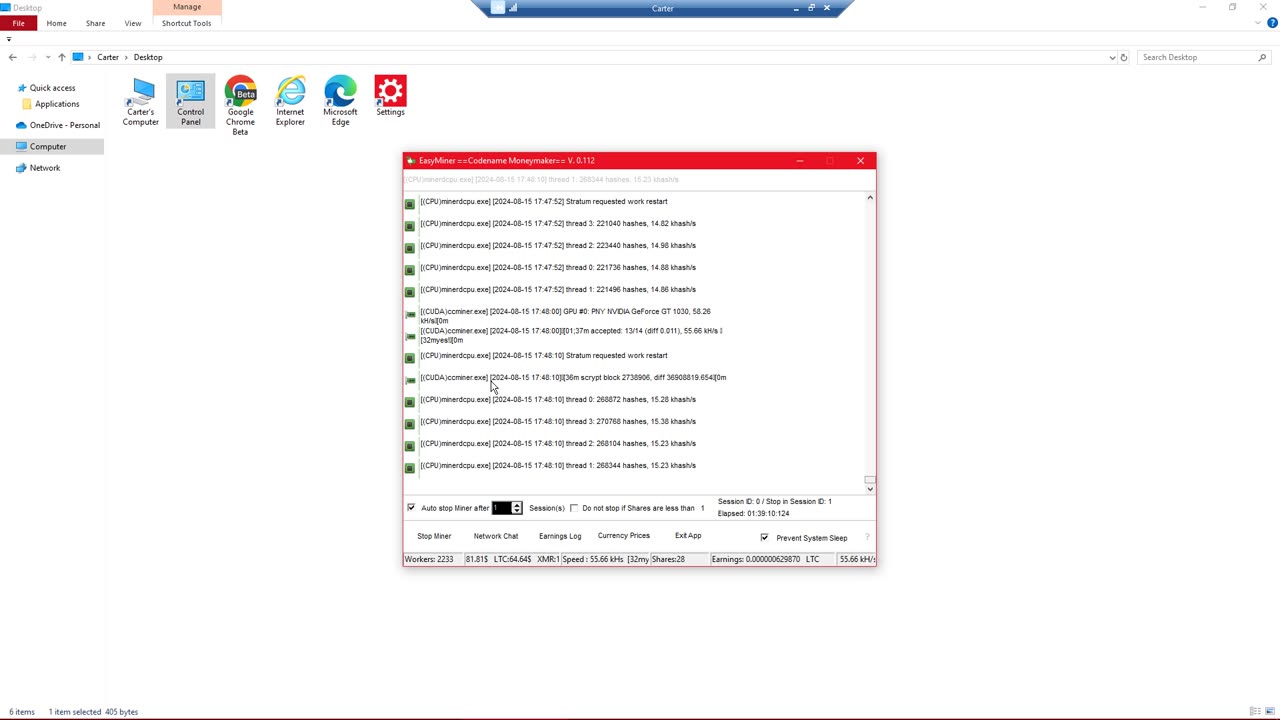This screenshot has height=720, width=1280.
Task: Switch to the Home ribbon tab
Action: tap(56, 23)
